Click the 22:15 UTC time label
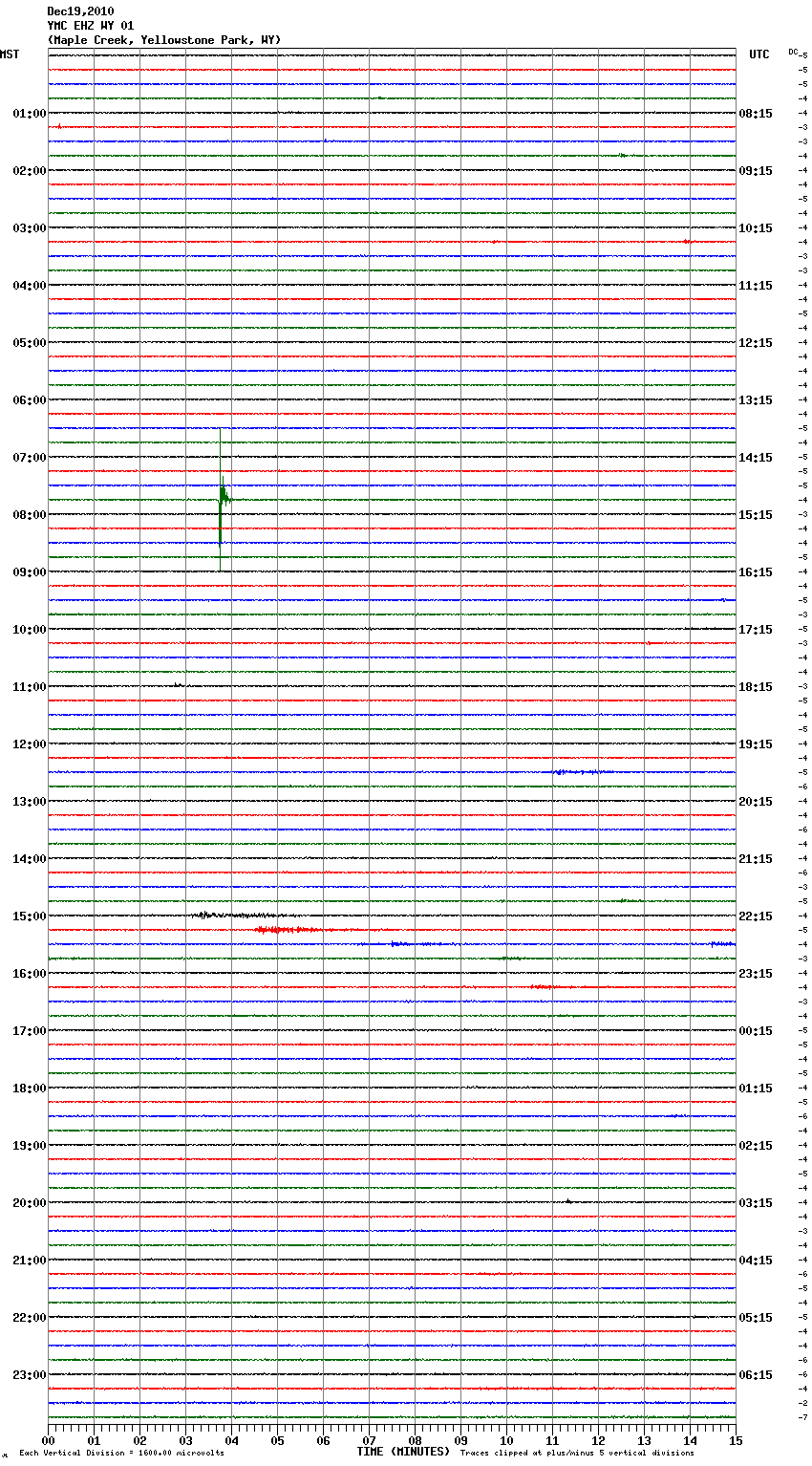Image resolution: width=812 pixels, height=1466 pixels. (756, 916)
